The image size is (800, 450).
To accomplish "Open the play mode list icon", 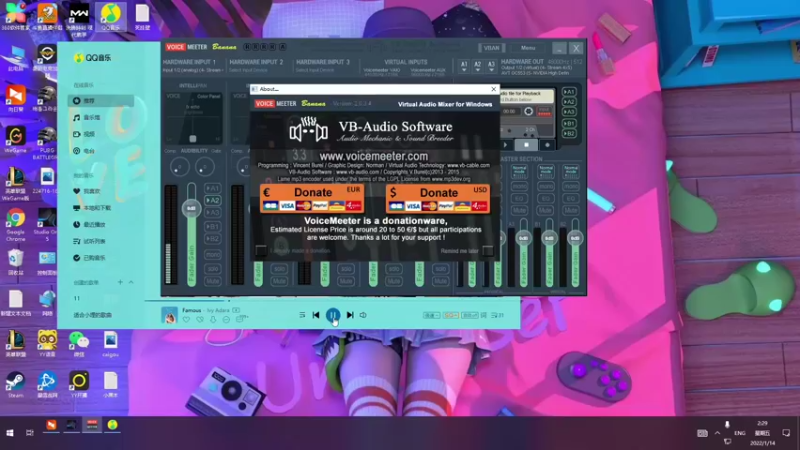I will coord(302,315).
